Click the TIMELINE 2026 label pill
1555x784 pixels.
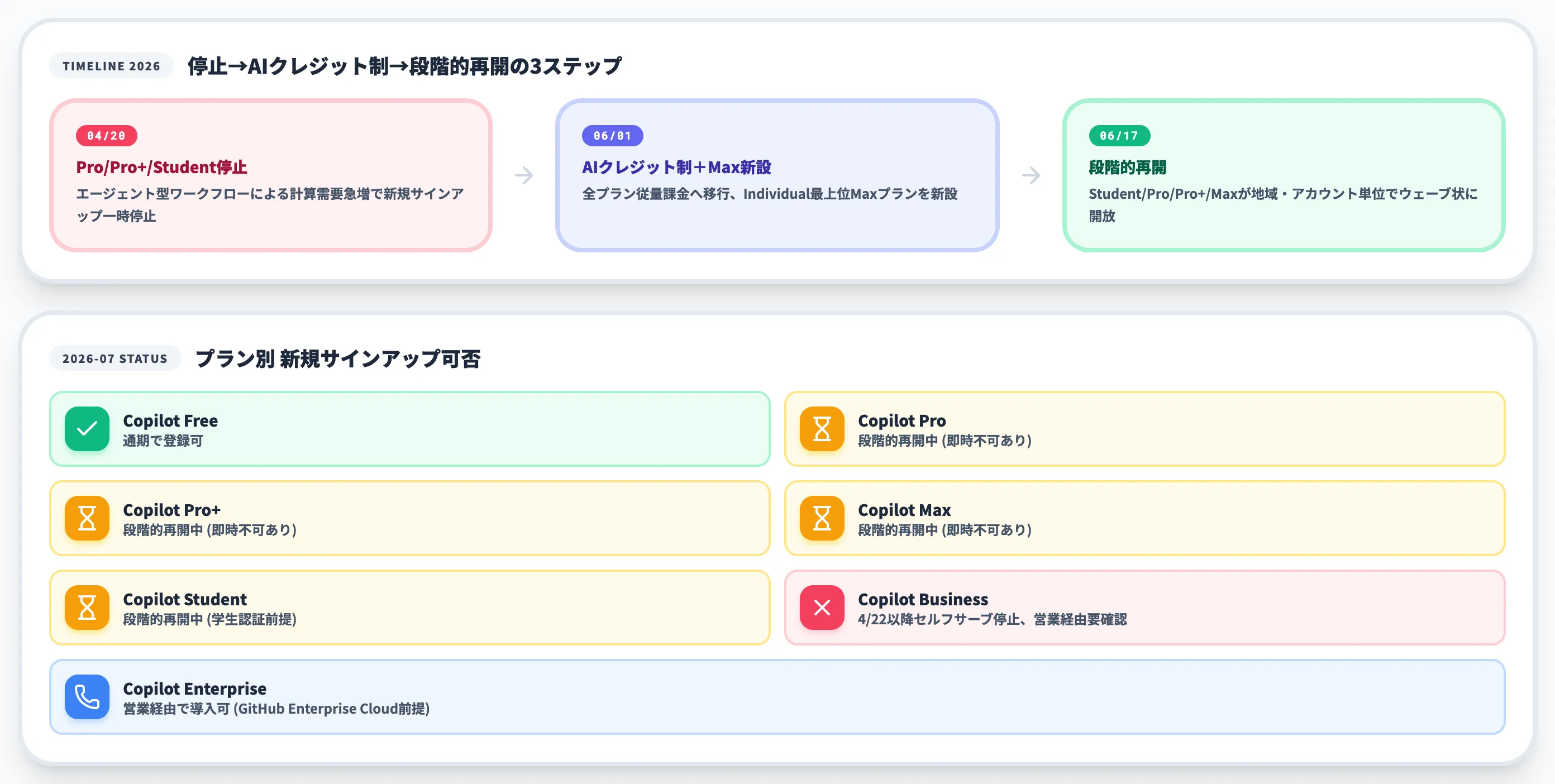pos(112,66)
